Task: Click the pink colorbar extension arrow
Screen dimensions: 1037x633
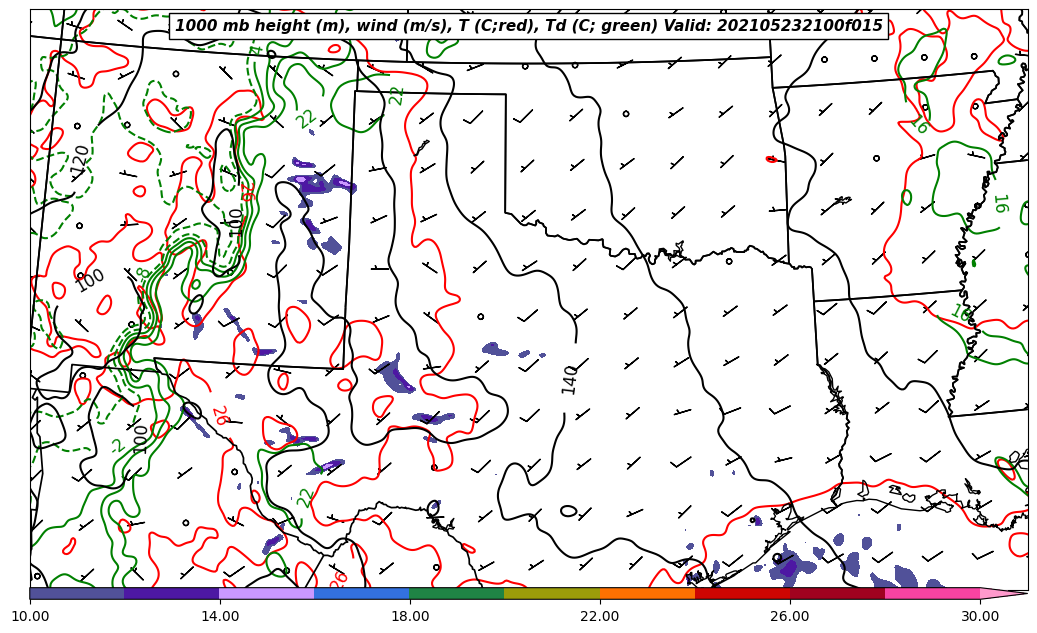Action: pos(1003,593)
